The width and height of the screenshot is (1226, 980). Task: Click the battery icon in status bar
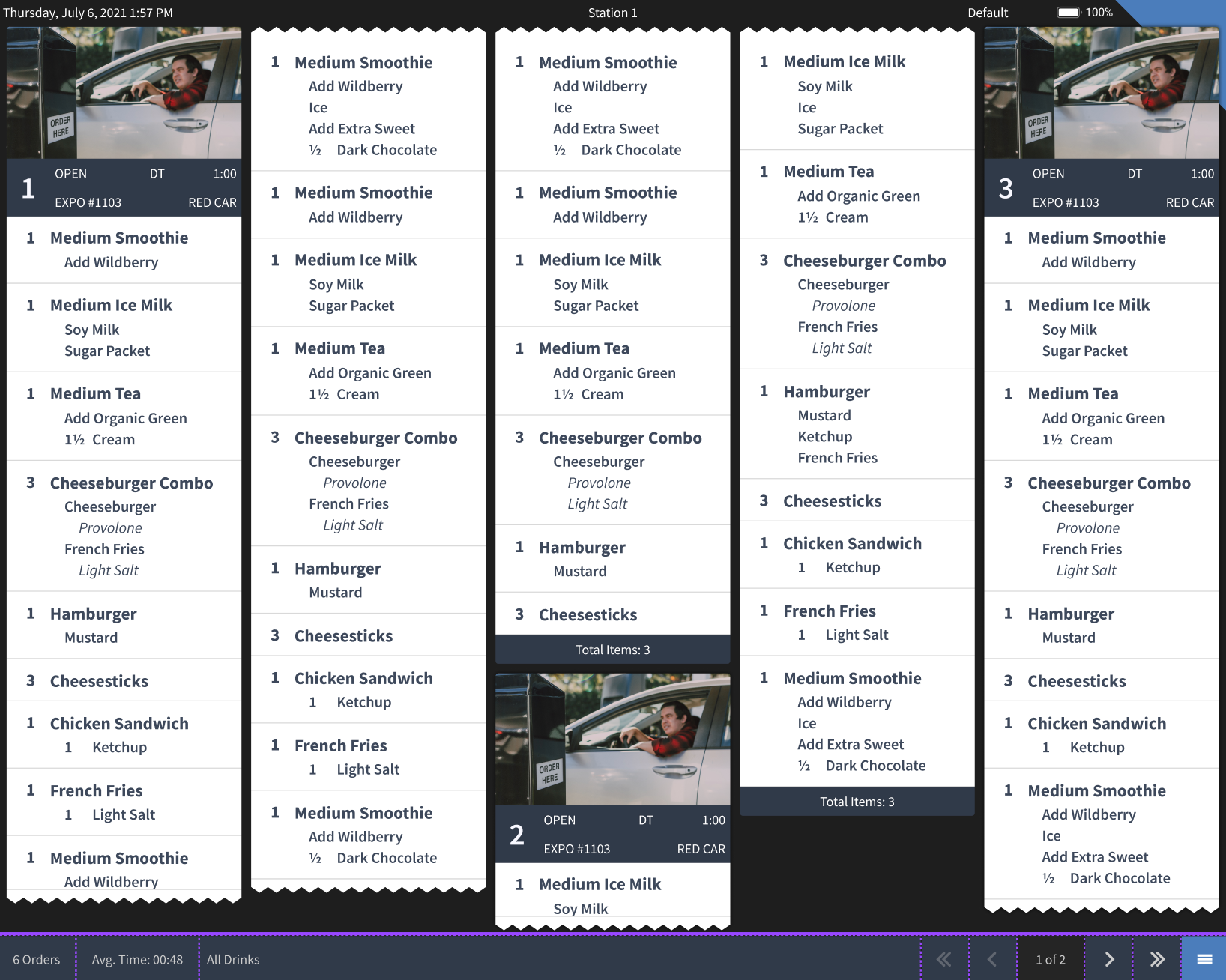click(1068, 13)
